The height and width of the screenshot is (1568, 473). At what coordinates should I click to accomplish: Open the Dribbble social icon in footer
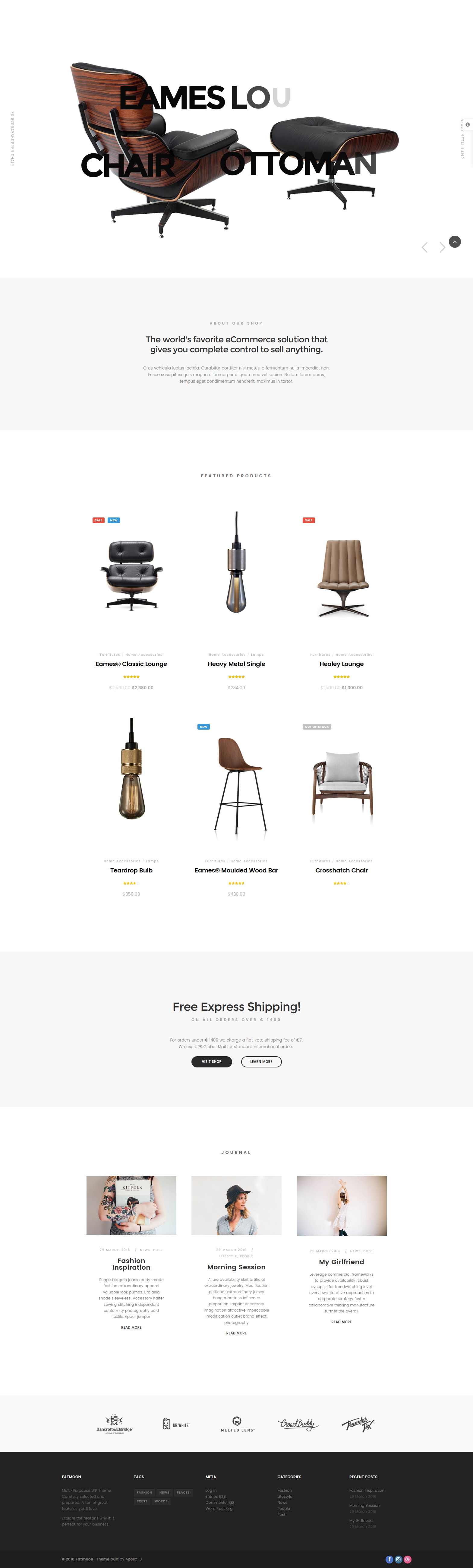[407, 1559]
